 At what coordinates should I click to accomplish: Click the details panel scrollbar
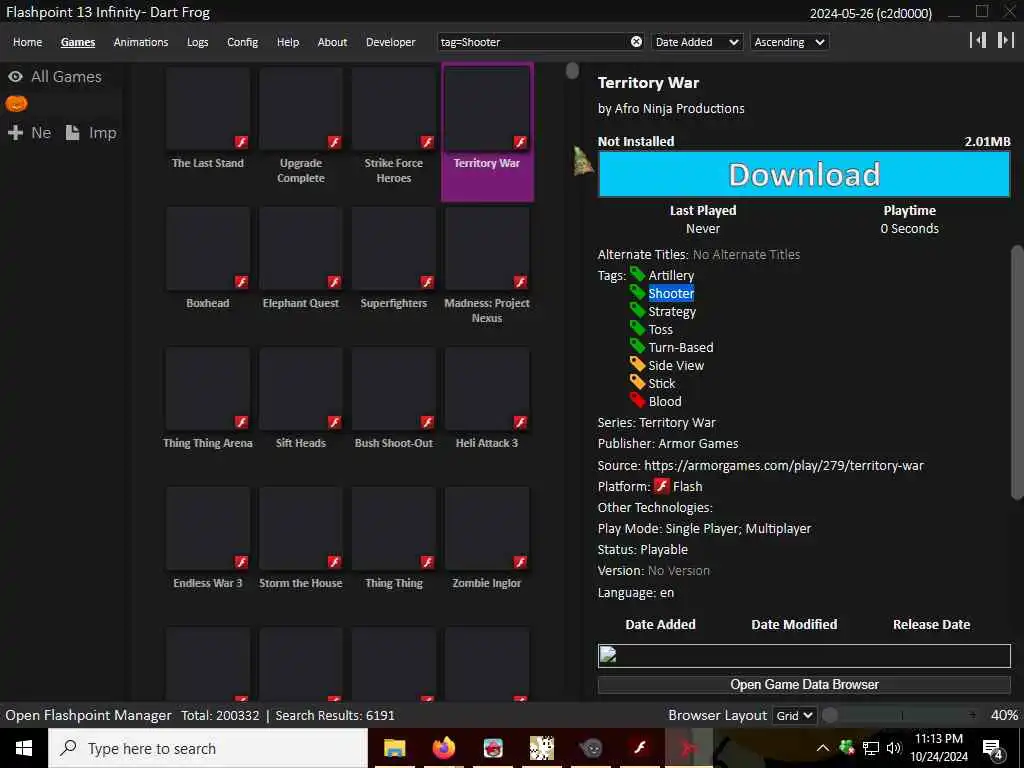(1017, 372)
